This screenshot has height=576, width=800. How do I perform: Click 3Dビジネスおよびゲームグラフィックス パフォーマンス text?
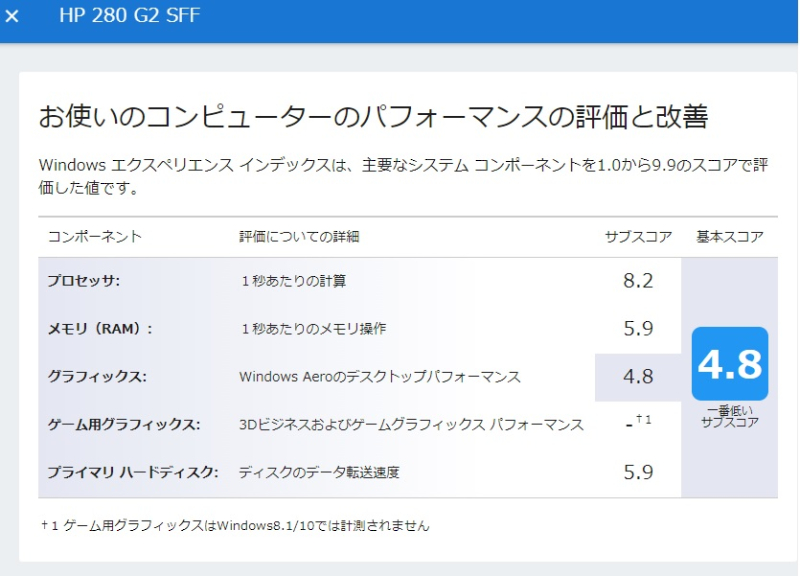pos(411,424)
